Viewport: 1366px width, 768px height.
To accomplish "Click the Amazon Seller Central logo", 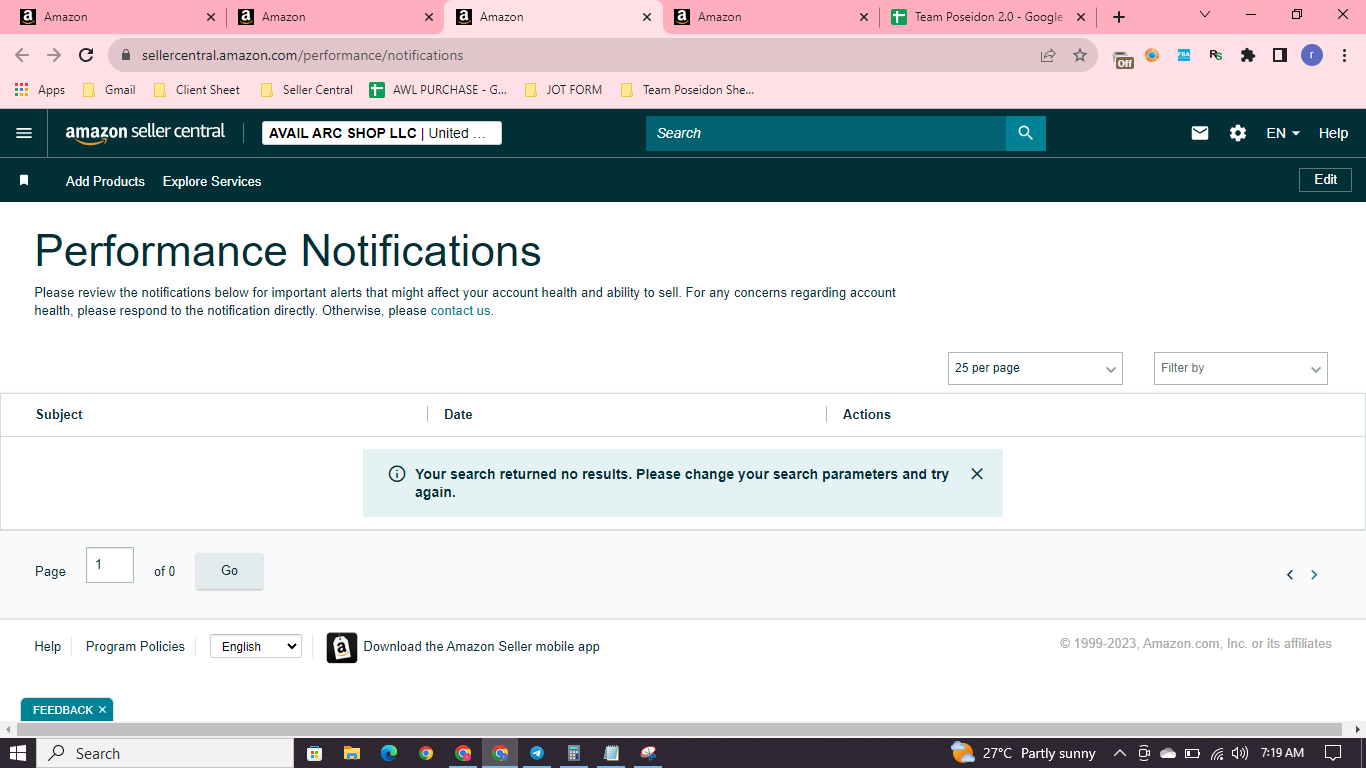I will click(145, 133).
